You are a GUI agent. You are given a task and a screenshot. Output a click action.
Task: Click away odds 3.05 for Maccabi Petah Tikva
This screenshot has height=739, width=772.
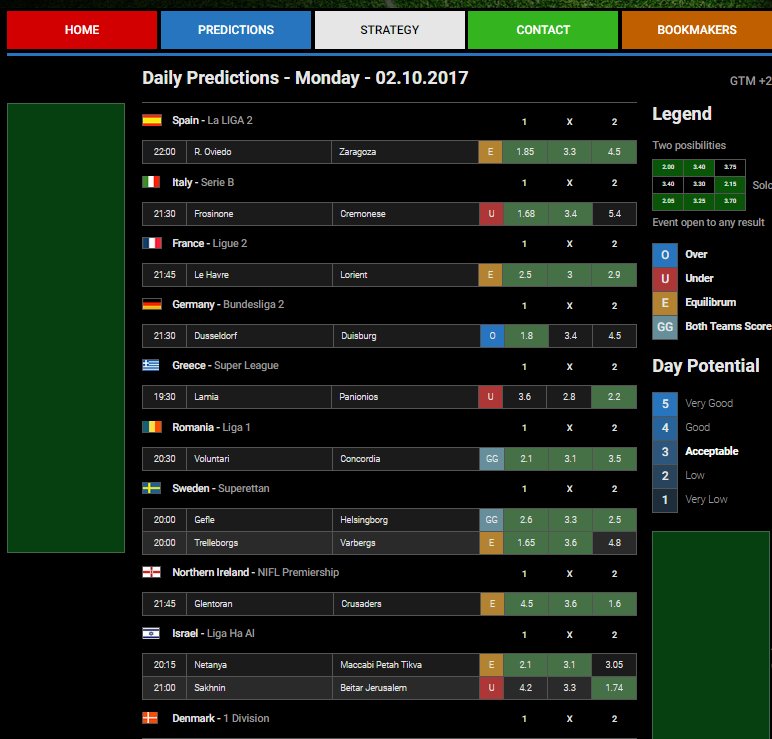[x=614, y=665]
